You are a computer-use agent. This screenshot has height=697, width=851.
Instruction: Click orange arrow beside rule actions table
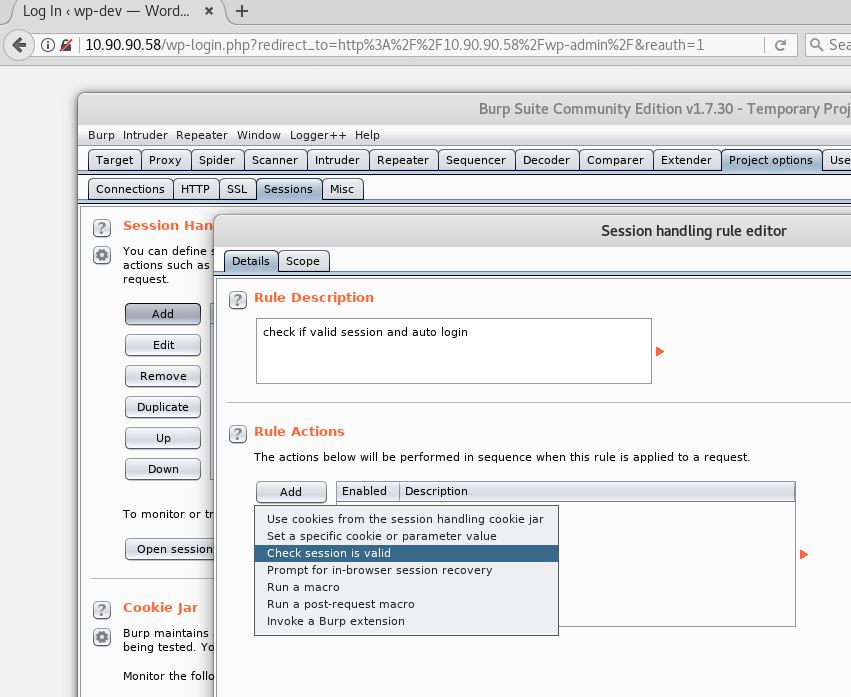click(x=804, y=554)
